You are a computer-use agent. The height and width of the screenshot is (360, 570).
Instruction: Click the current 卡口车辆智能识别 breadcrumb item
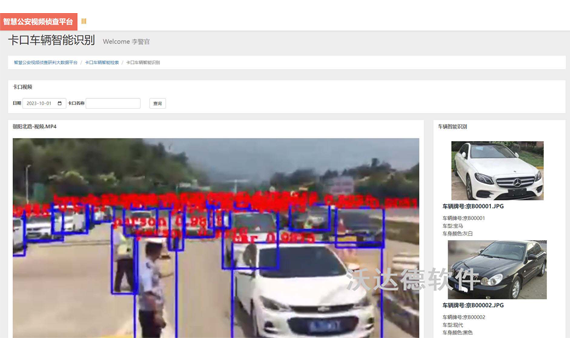tap(143, 63)
